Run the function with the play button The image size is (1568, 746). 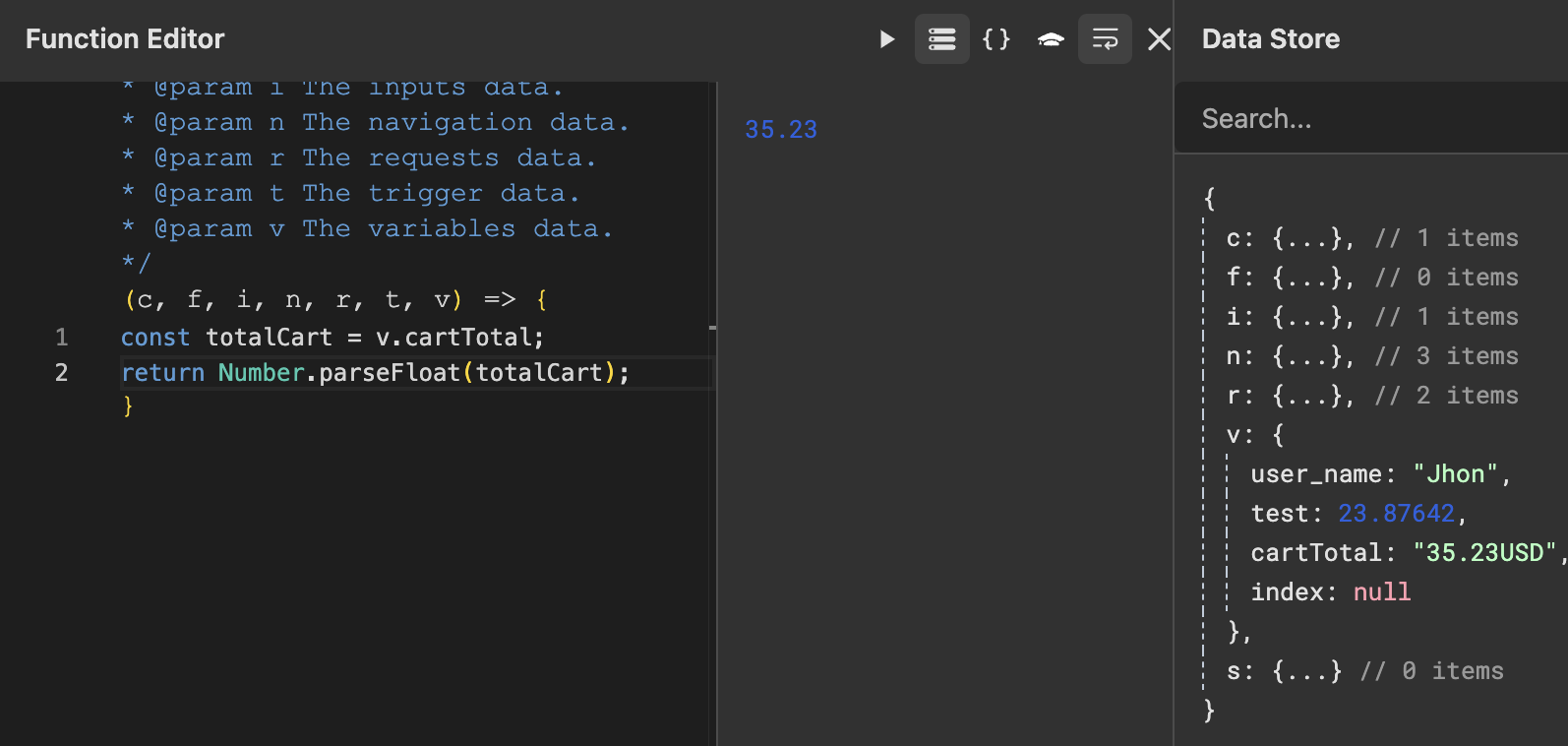tap(886, 39)
